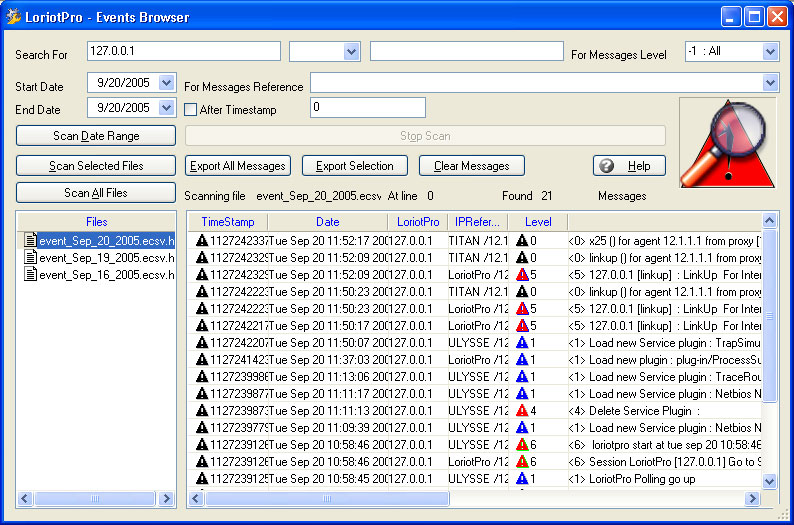Click red level 5 icon in 11:50:17 row
Image resolution: width=794 pixels, height=525 pixels.
(522, 326)
